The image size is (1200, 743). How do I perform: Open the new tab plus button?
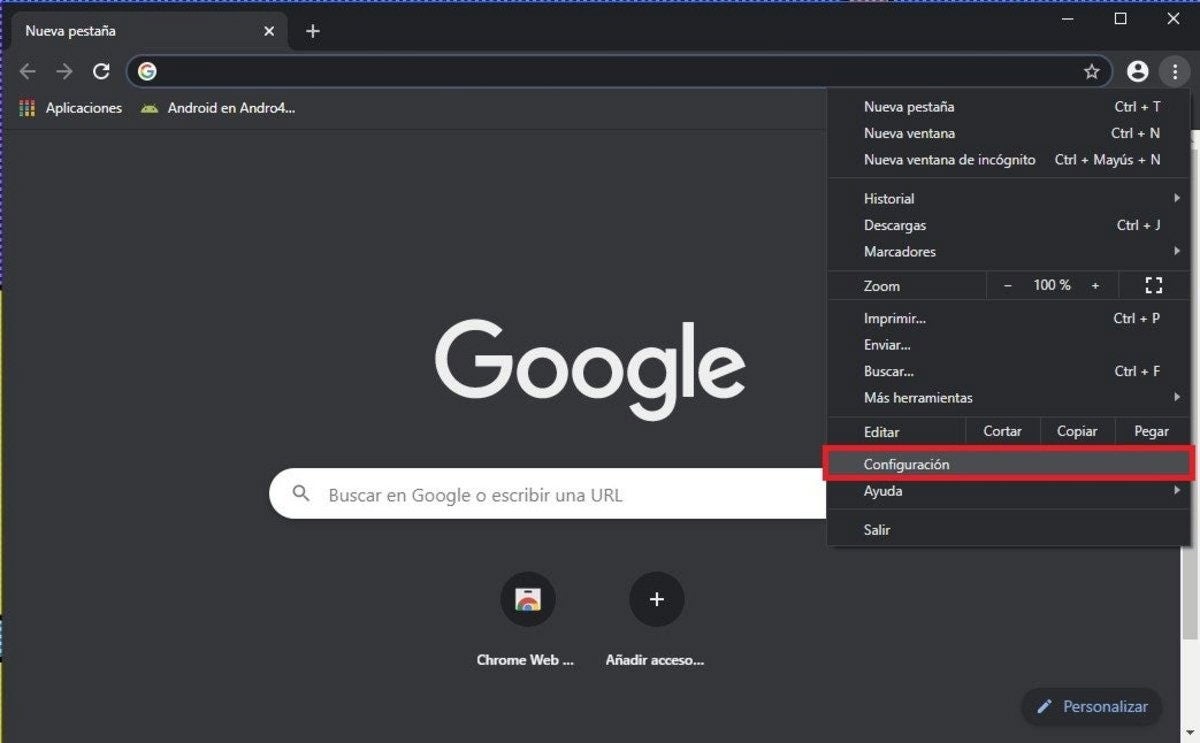(312, 31)
